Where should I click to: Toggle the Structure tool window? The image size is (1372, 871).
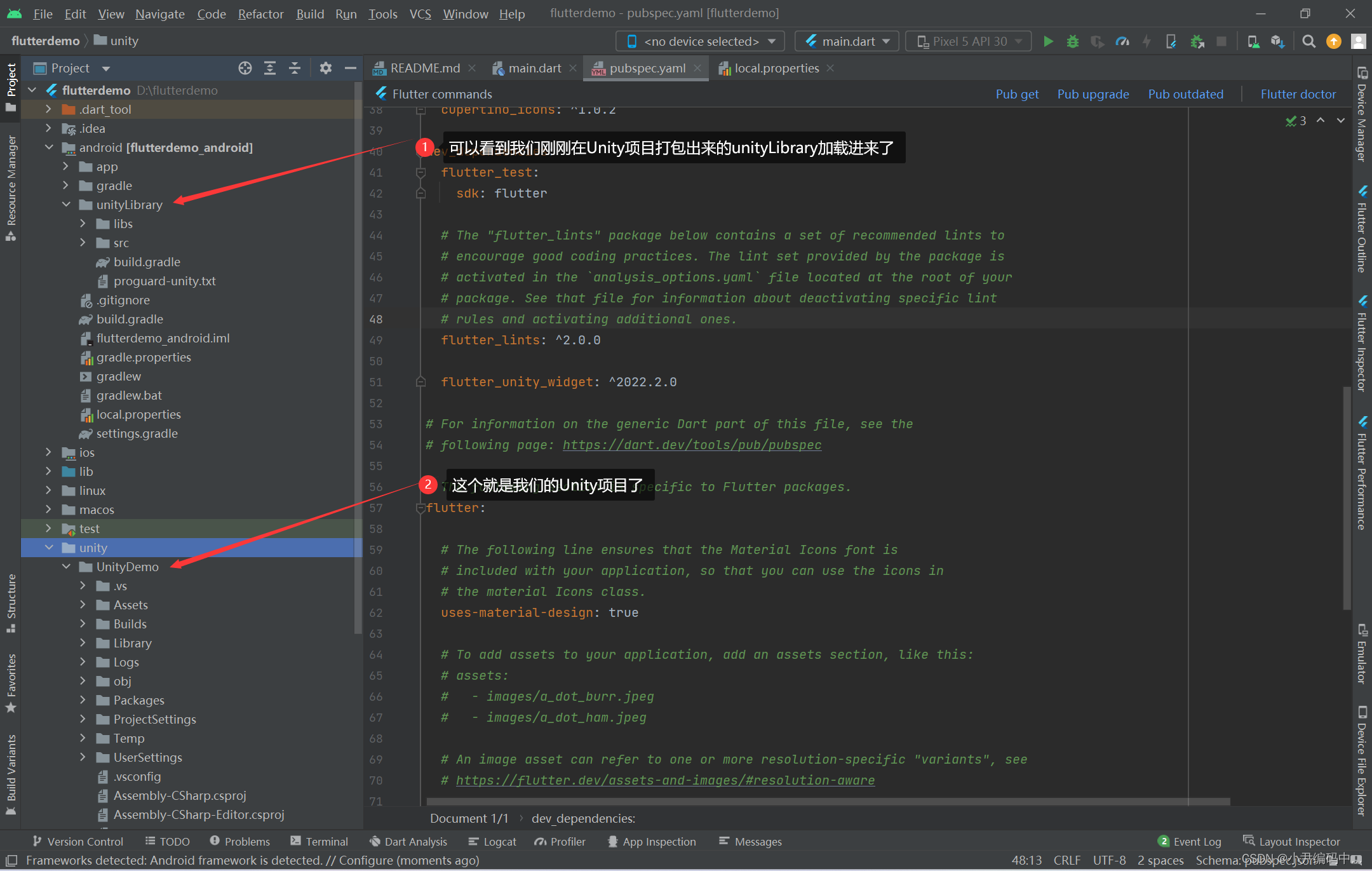click(11, 603)
